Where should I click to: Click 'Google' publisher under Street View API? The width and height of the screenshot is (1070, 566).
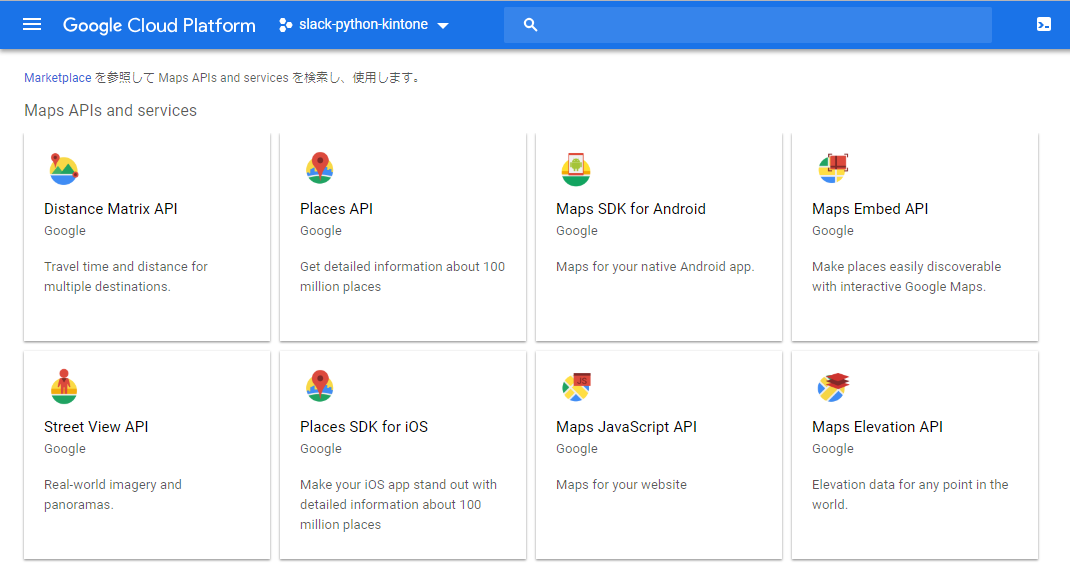(x=65, y=449)
